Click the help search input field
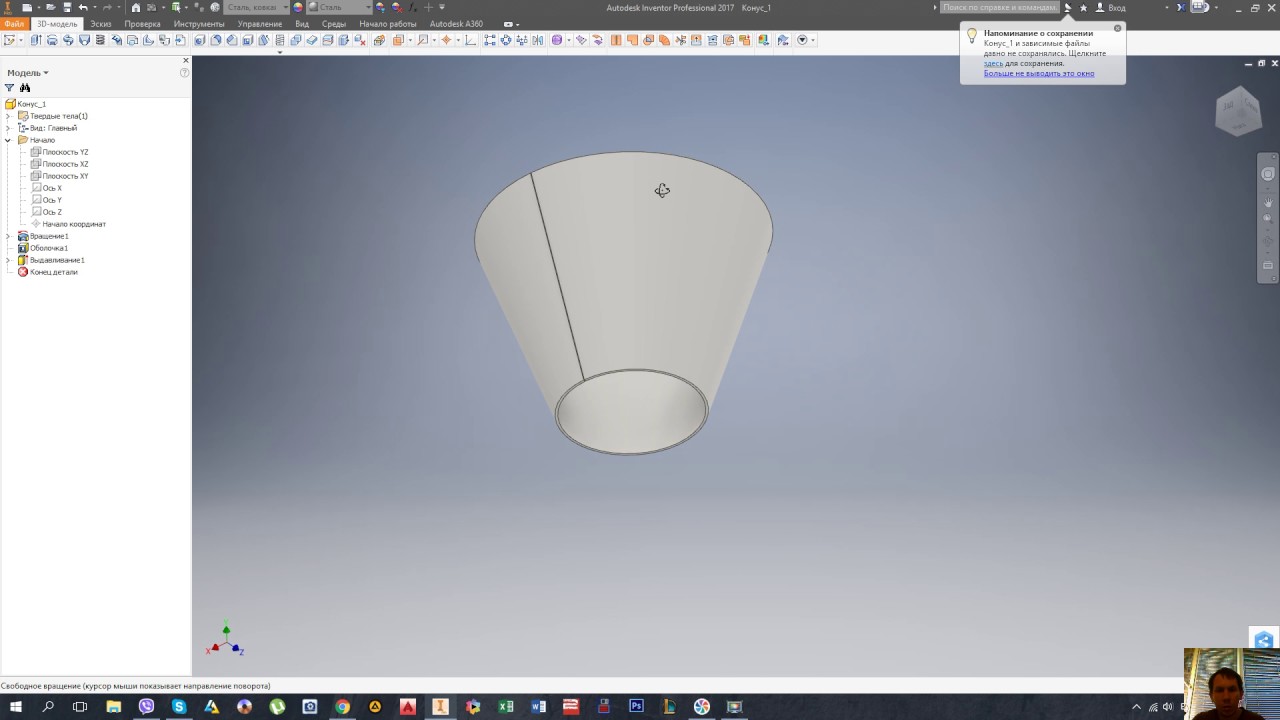Image resolution: width=1280 pixels, height=720 pixels. coord(998,7)
